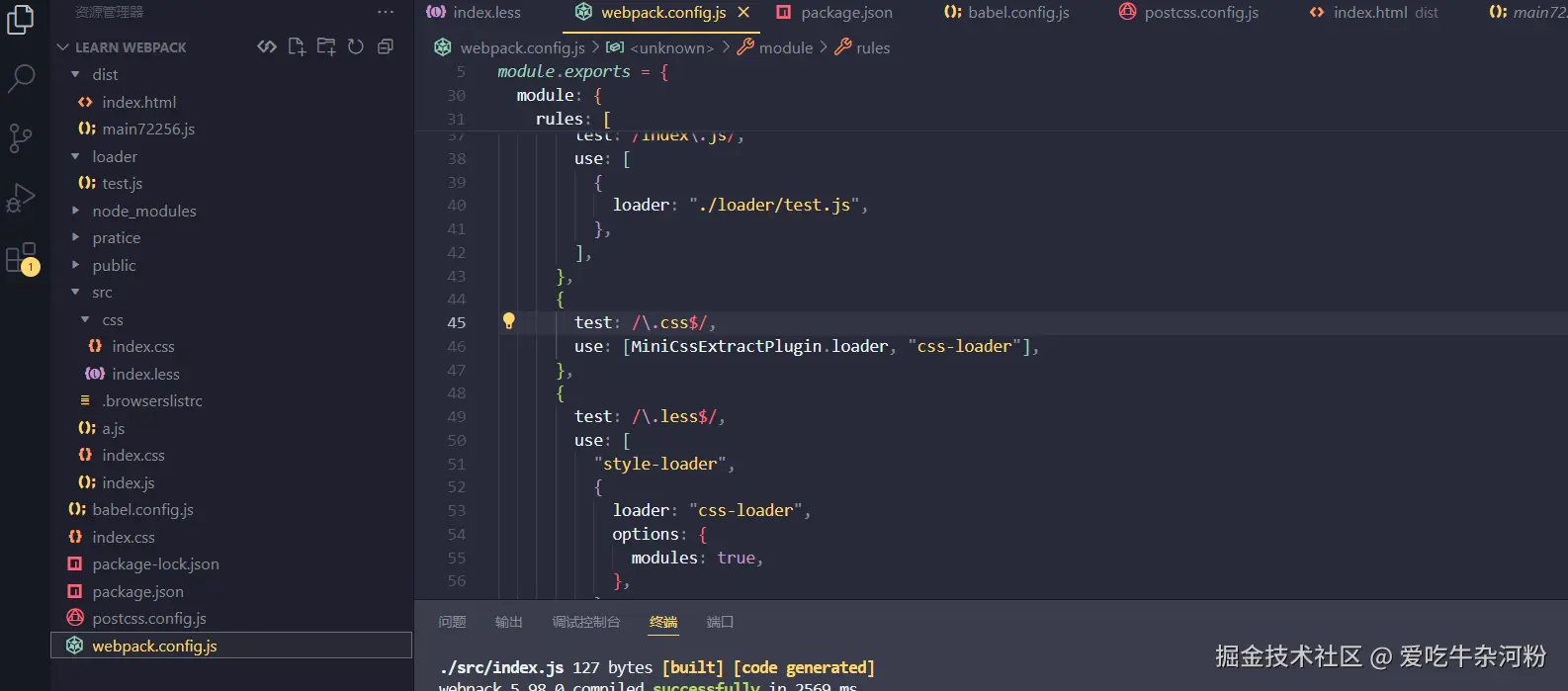Click the New Folder icon
This screenshot has width=1568, height=691.
coord(326,46)
